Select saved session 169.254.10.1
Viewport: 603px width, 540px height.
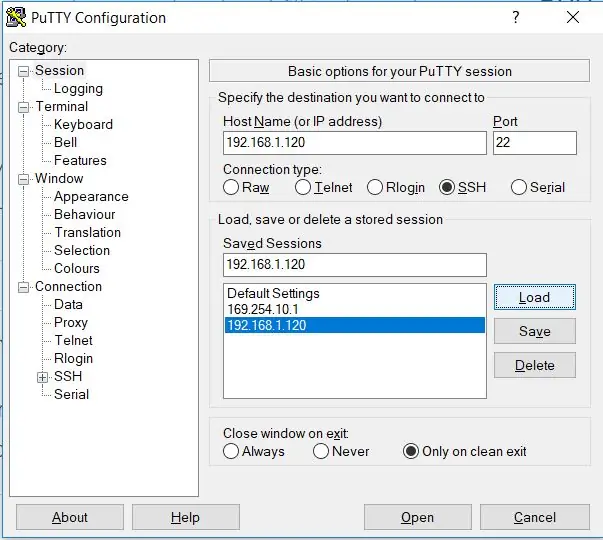tap(355, 309)
